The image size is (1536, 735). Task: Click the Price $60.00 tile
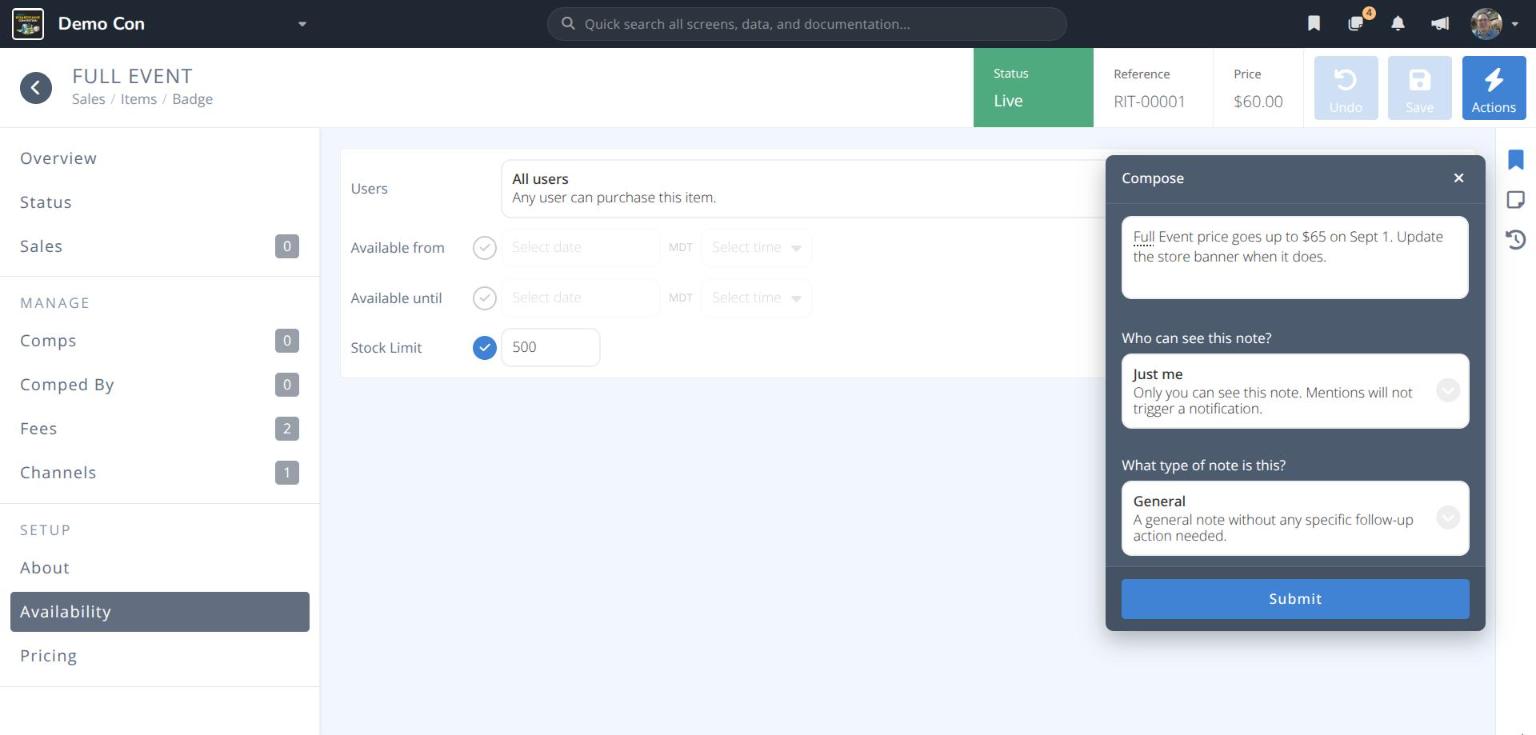(1258, 88)
